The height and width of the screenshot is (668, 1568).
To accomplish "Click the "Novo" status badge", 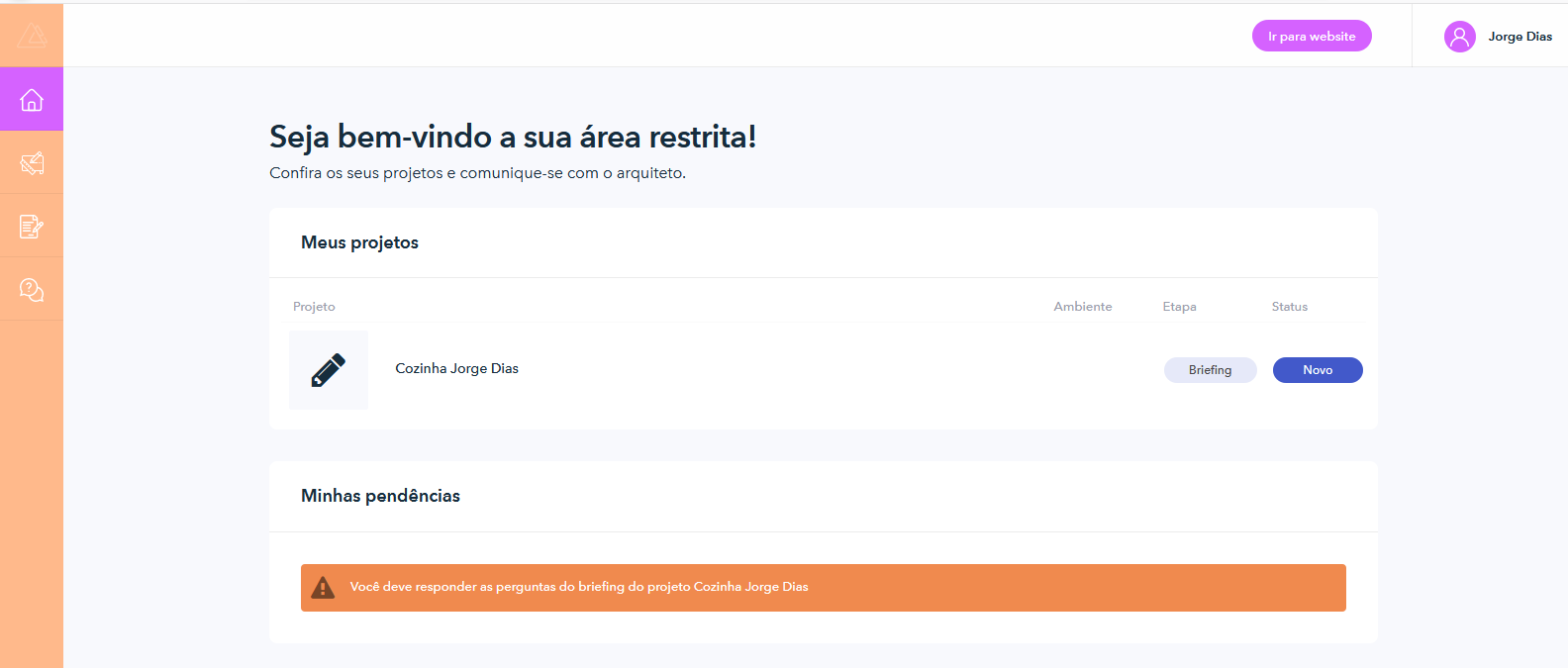I will [1317, 370].
